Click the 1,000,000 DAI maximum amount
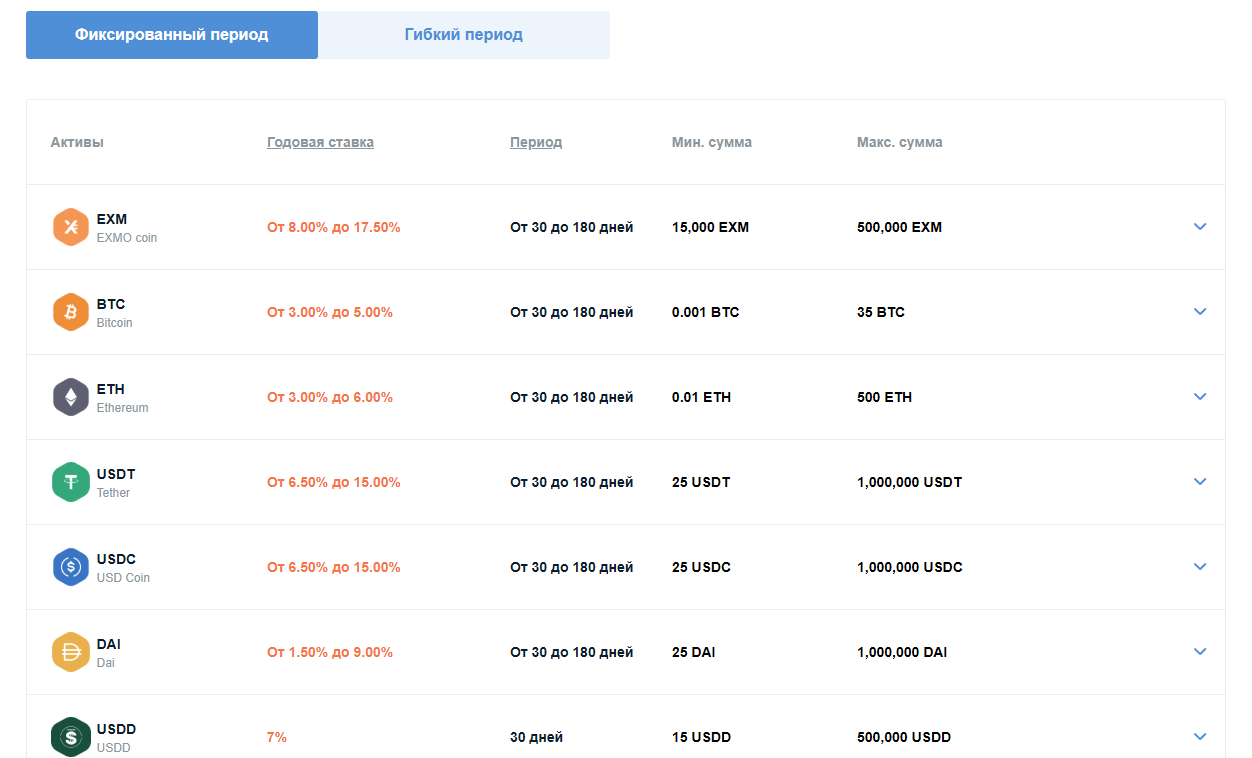1252x758 pixels. pos(902,652)
